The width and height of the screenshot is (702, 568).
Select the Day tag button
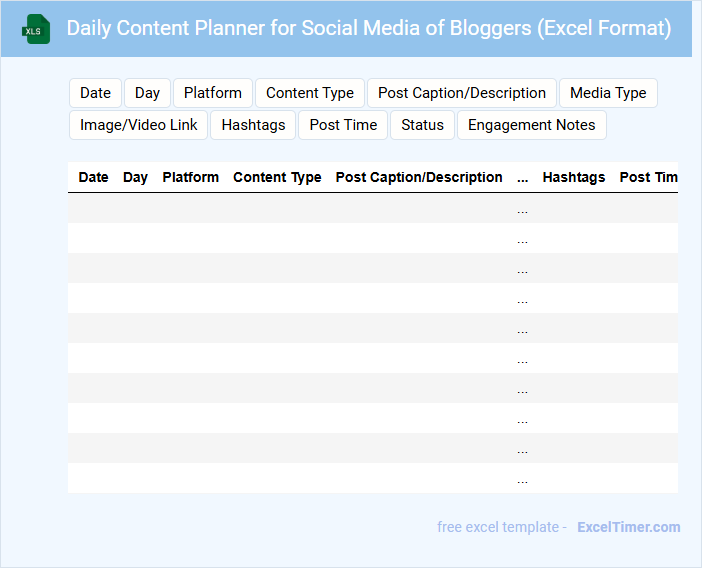(x=147, y=93)
